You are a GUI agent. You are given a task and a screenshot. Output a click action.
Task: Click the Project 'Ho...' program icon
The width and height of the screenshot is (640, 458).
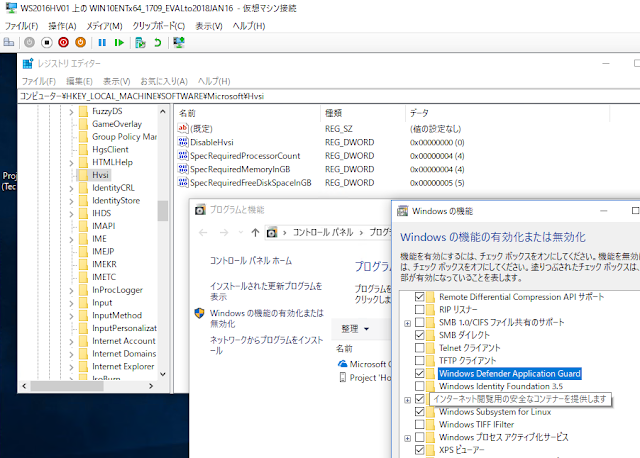[343, 378]
